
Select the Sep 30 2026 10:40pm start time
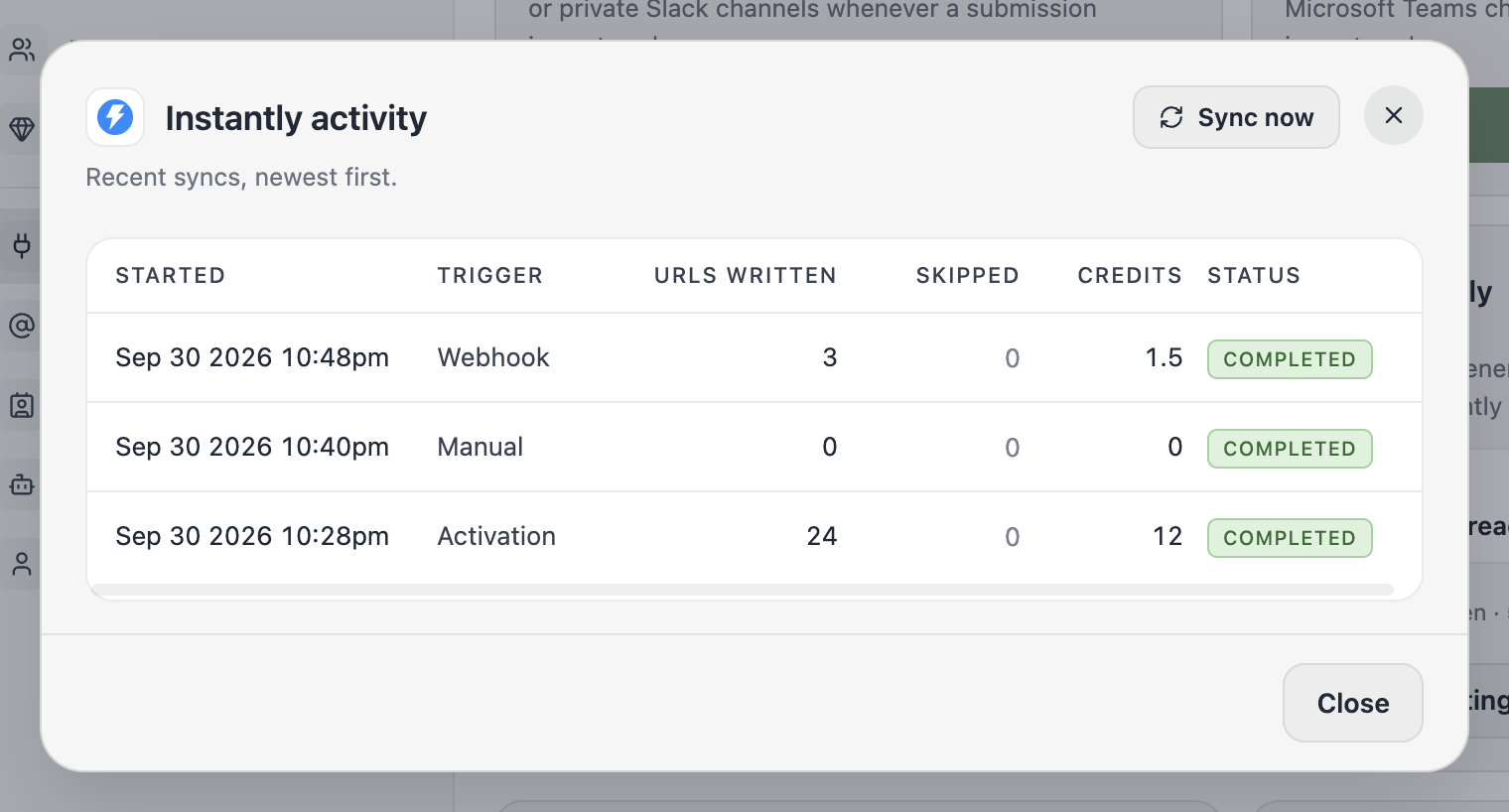(252, 447)
